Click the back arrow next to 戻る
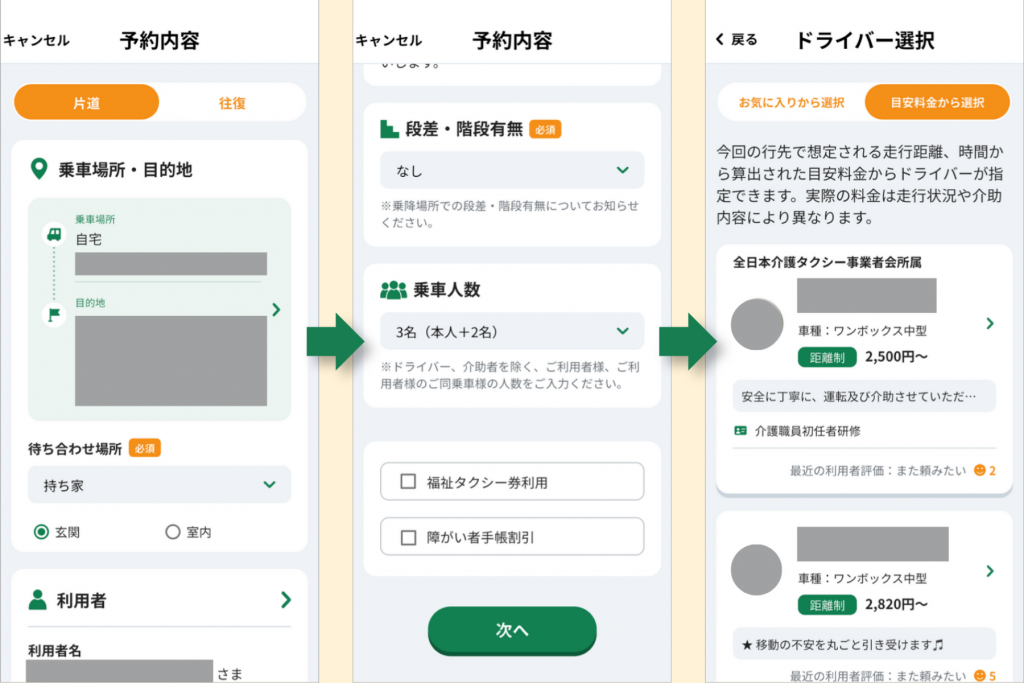The image size is (1024, 683). pos(720,39)
